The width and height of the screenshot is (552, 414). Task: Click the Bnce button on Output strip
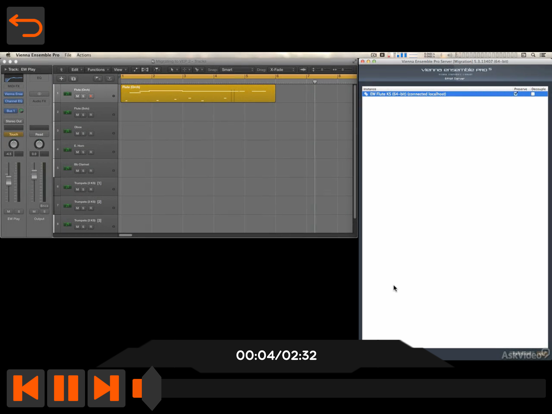[44, 206]
